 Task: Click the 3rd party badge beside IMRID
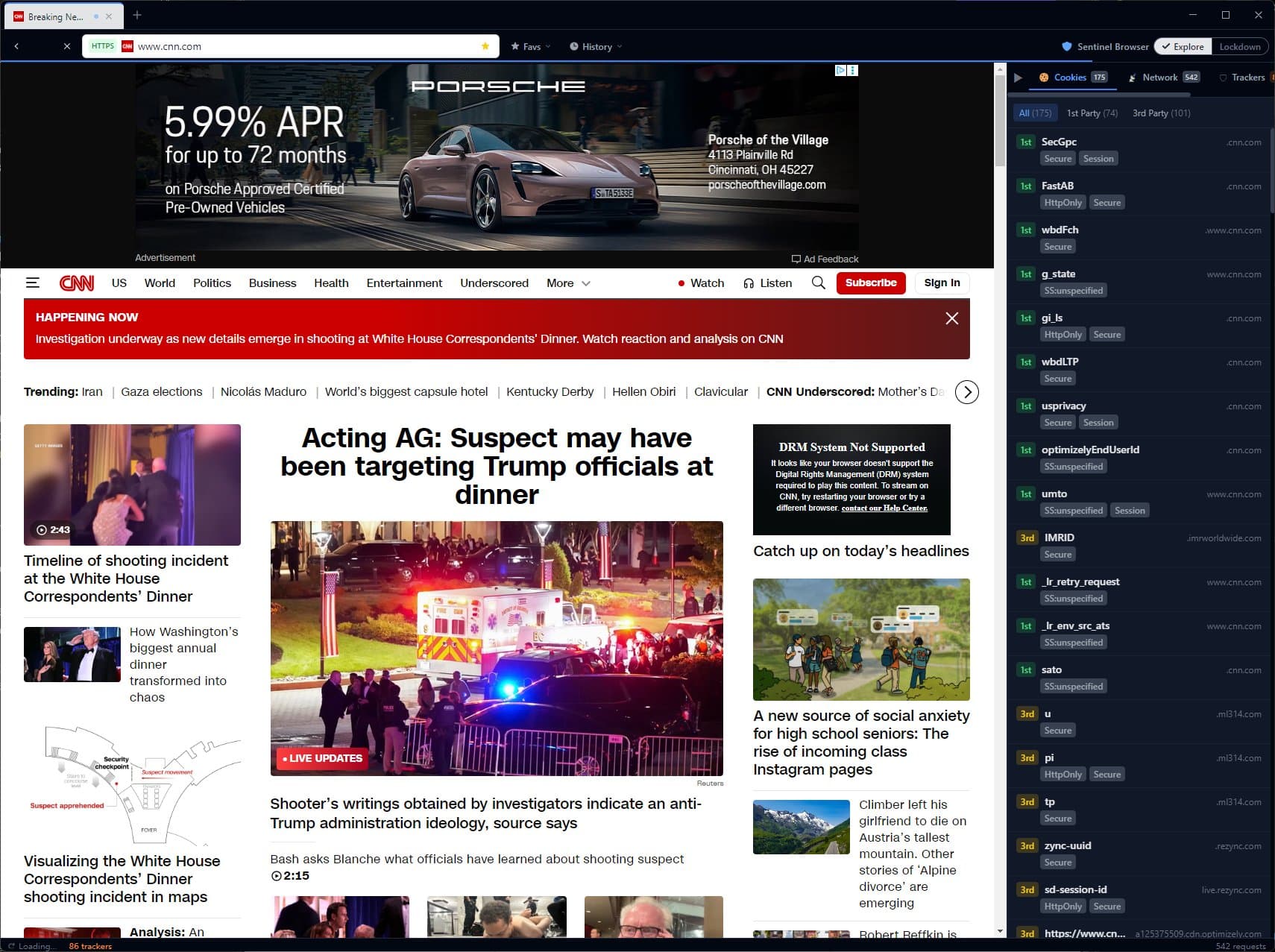tap(1027, 538)
